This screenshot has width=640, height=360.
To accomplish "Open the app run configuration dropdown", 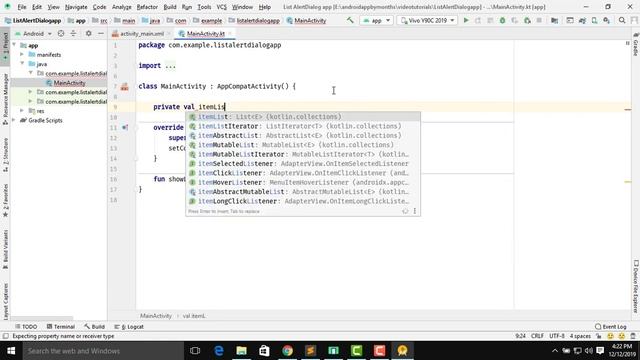I will (376, 20).
